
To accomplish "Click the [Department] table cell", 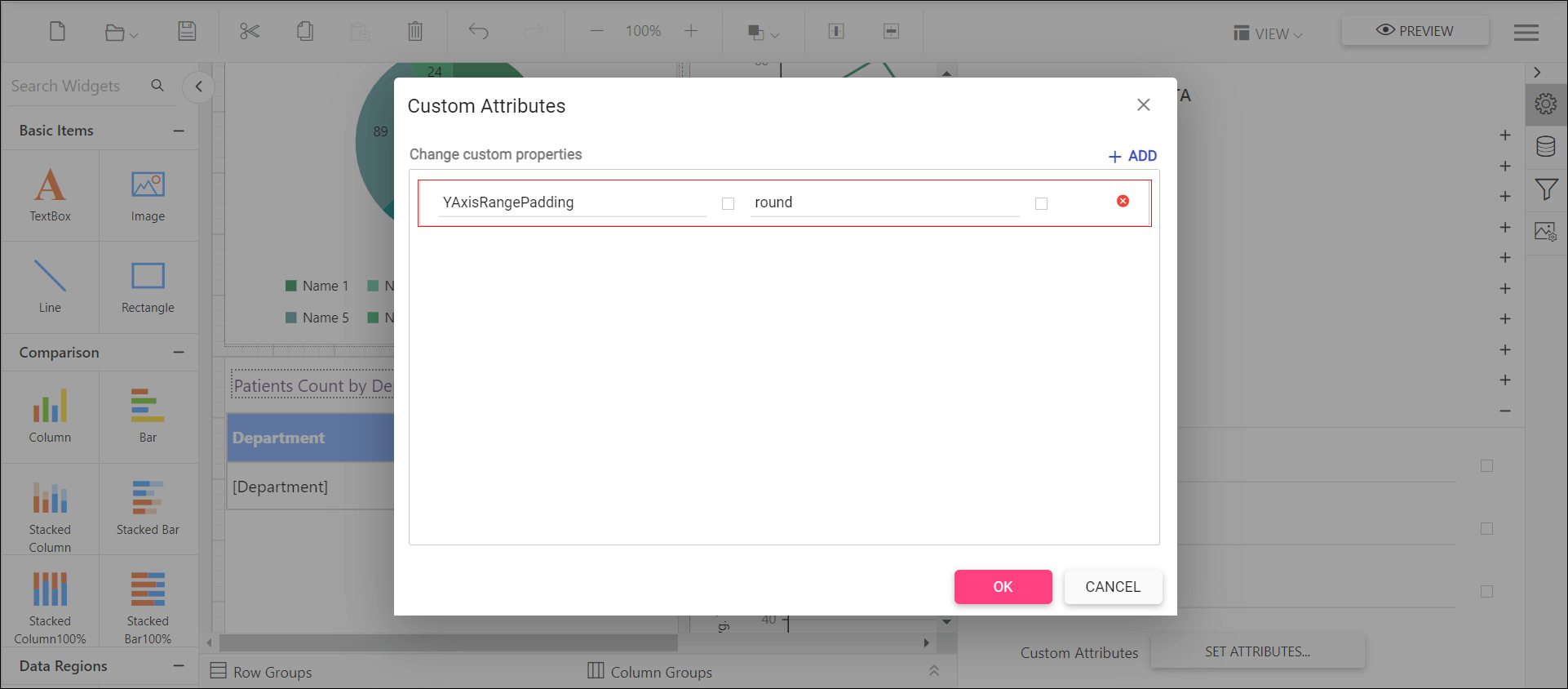I will pos(311,487).
